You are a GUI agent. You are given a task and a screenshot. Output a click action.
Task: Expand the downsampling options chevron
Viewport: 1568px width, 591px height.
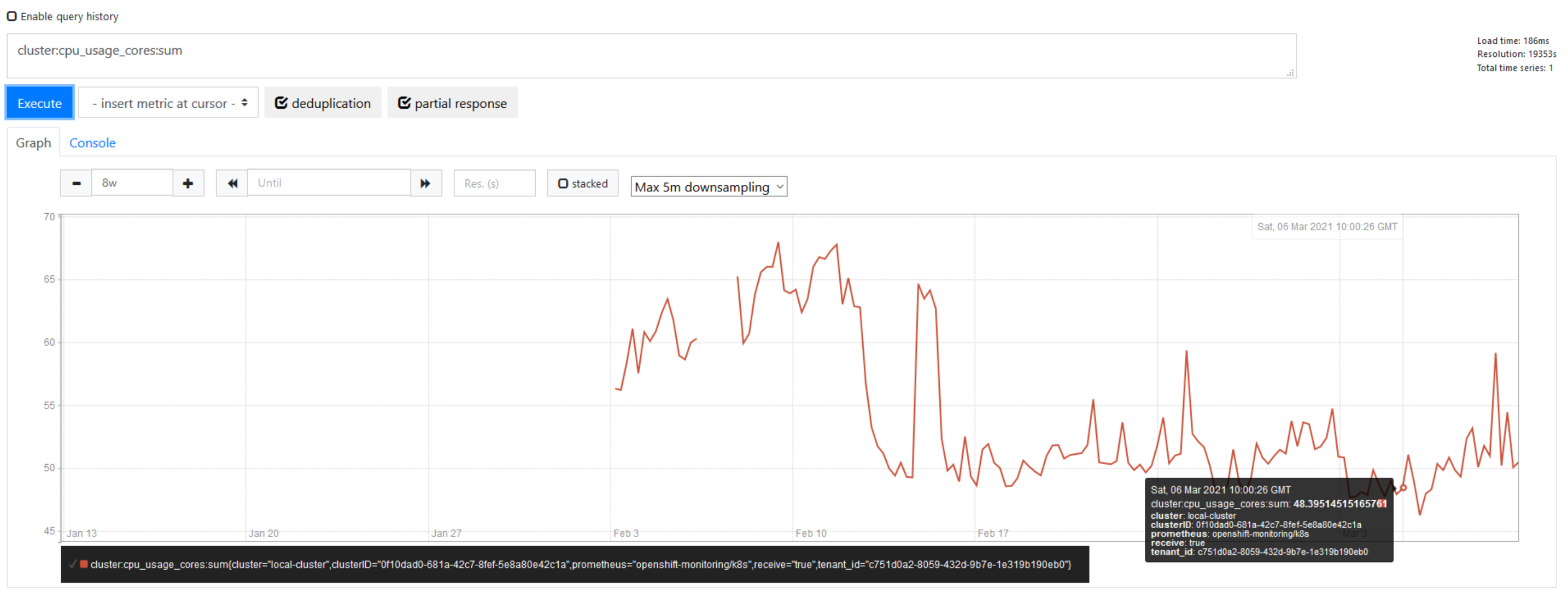click(780, 188)
